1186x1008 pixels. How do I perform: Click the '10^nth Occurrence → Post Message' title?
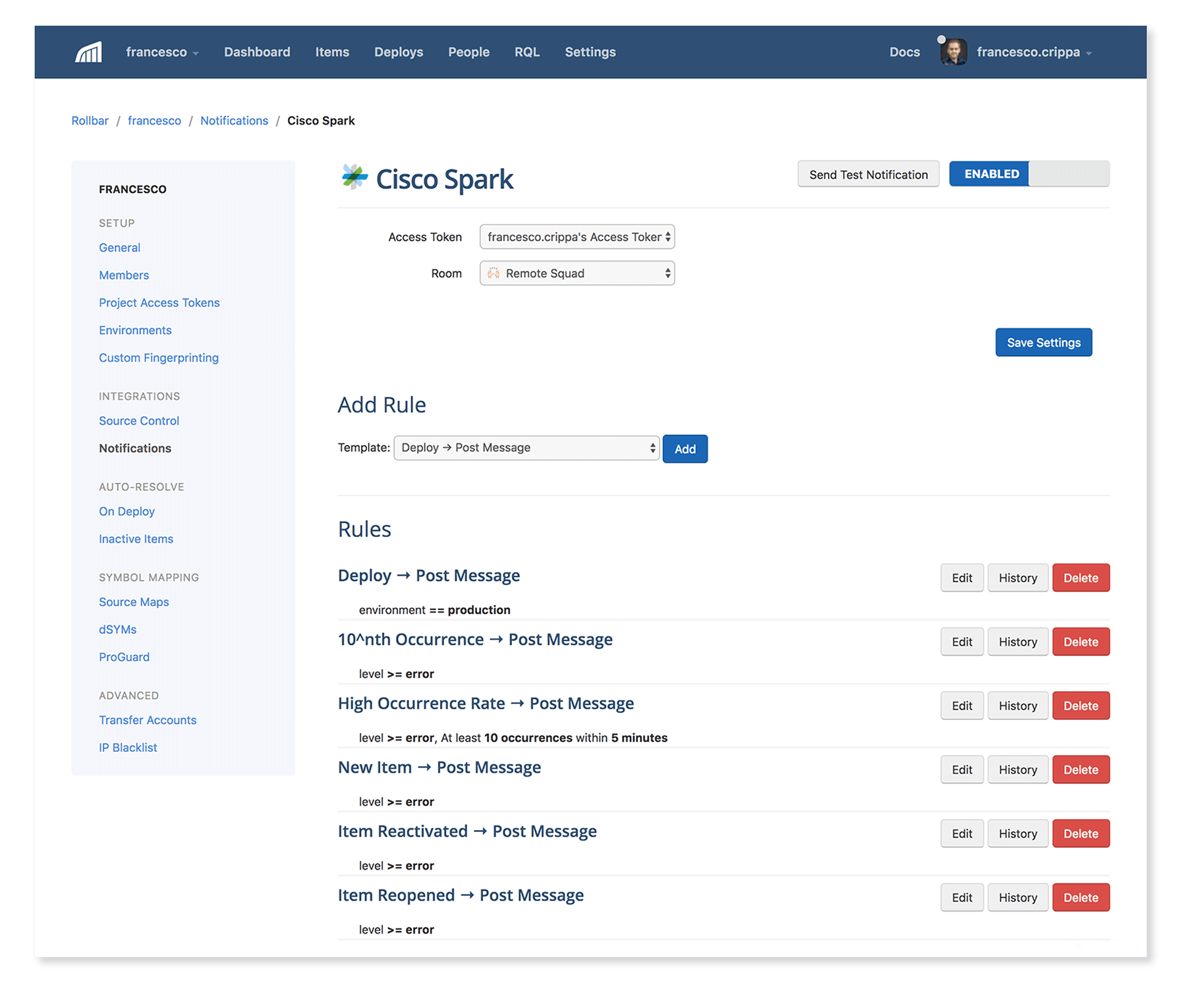click(475, 640)
